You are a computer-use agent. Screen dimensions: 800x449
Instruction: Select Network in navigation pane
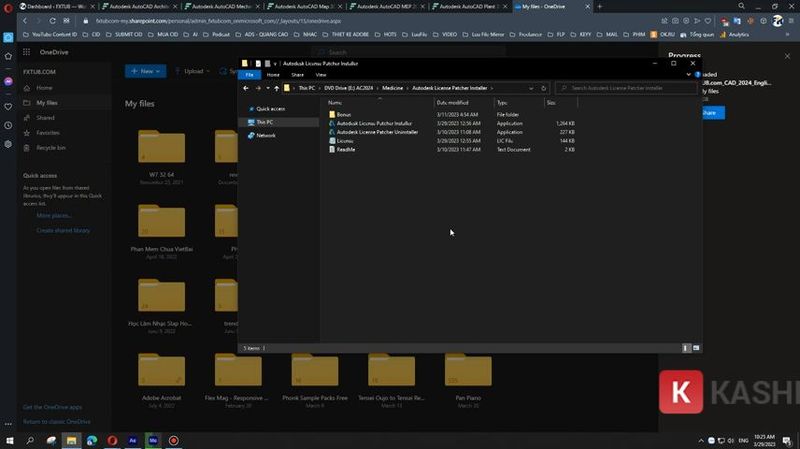coord(266,135)
